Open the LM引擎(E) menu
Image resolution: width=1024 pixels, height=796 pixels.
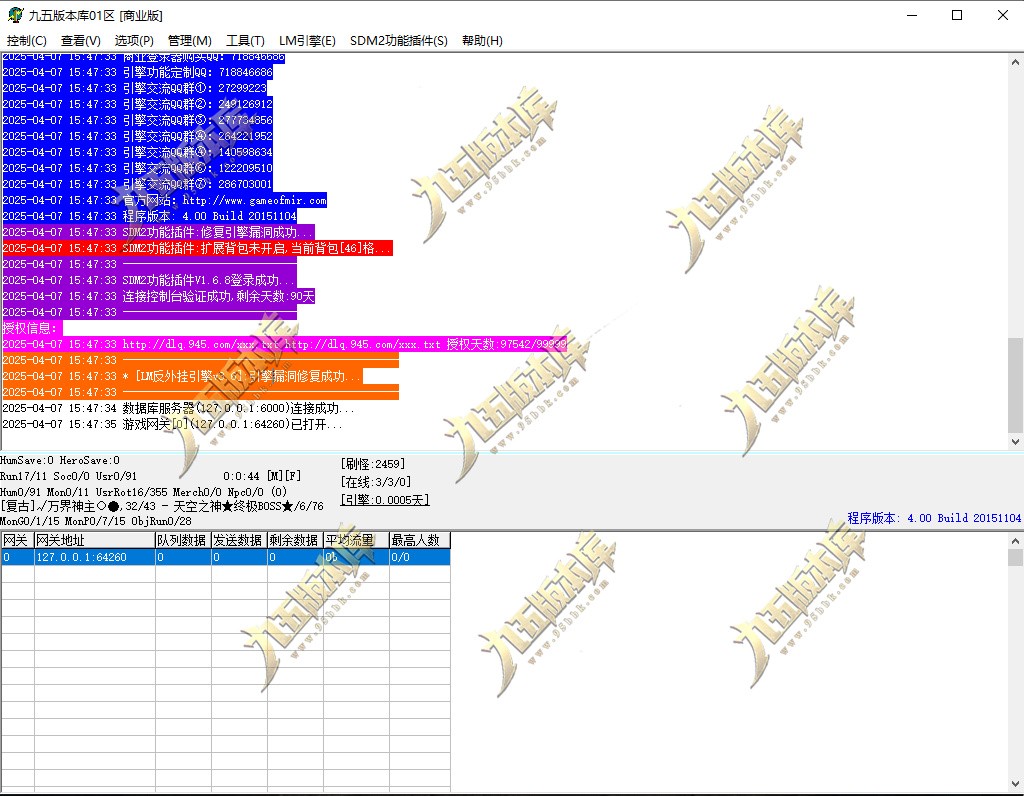[x=307, y=40]
